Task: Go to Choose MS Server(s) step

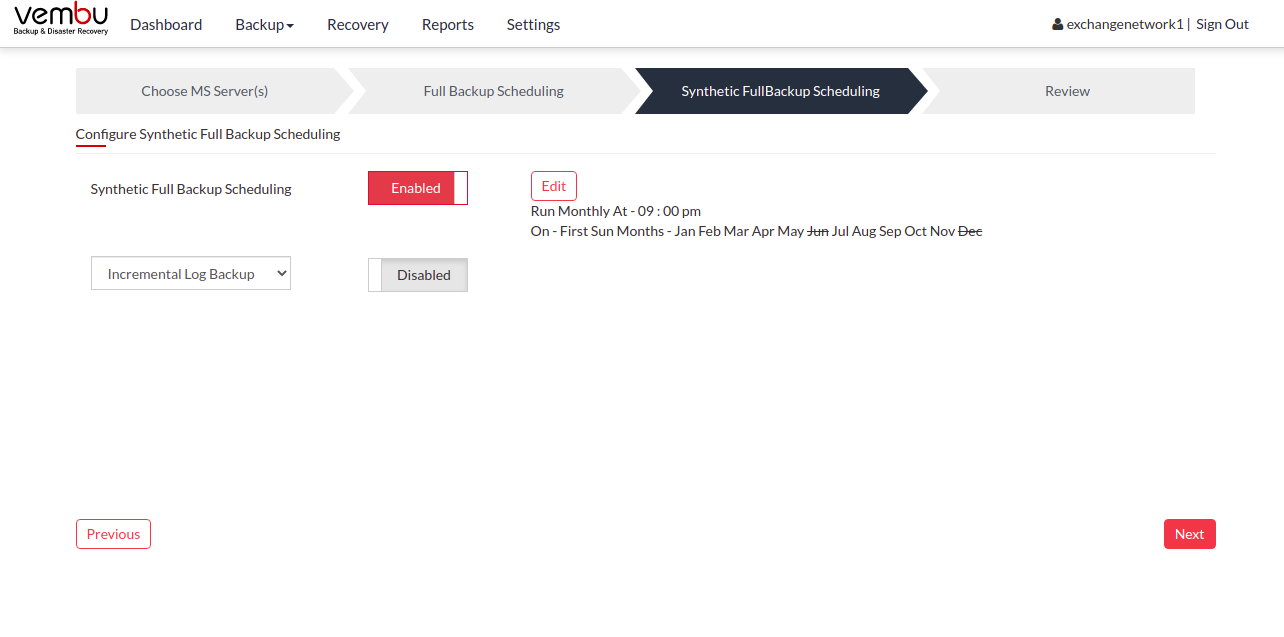Action: [x=205, y=91]
